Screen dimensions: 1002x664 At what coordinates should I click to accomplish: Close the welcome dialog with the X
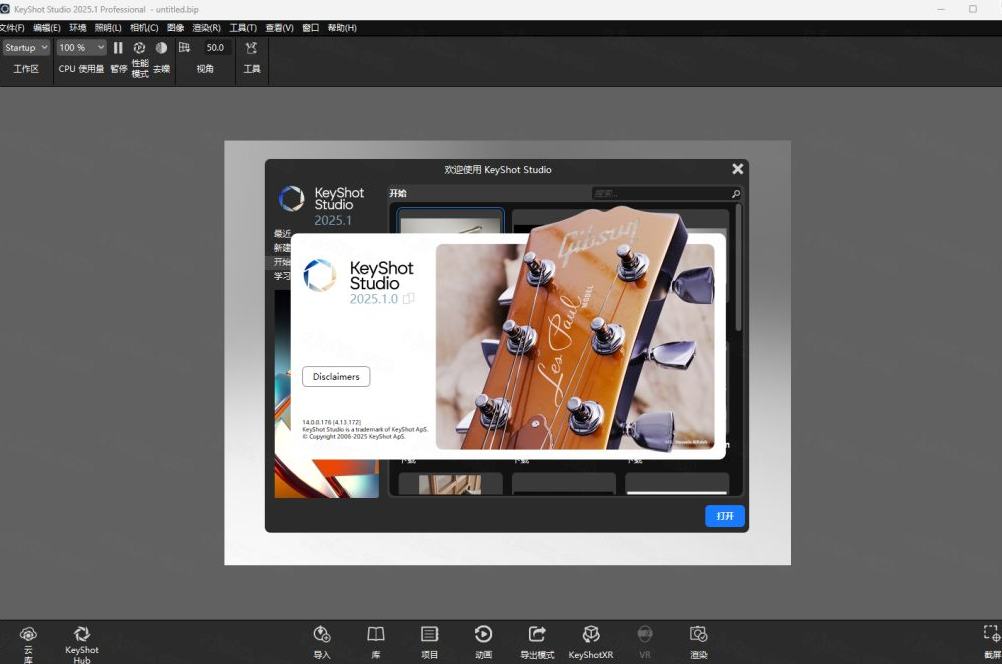[x=737, y=169]
